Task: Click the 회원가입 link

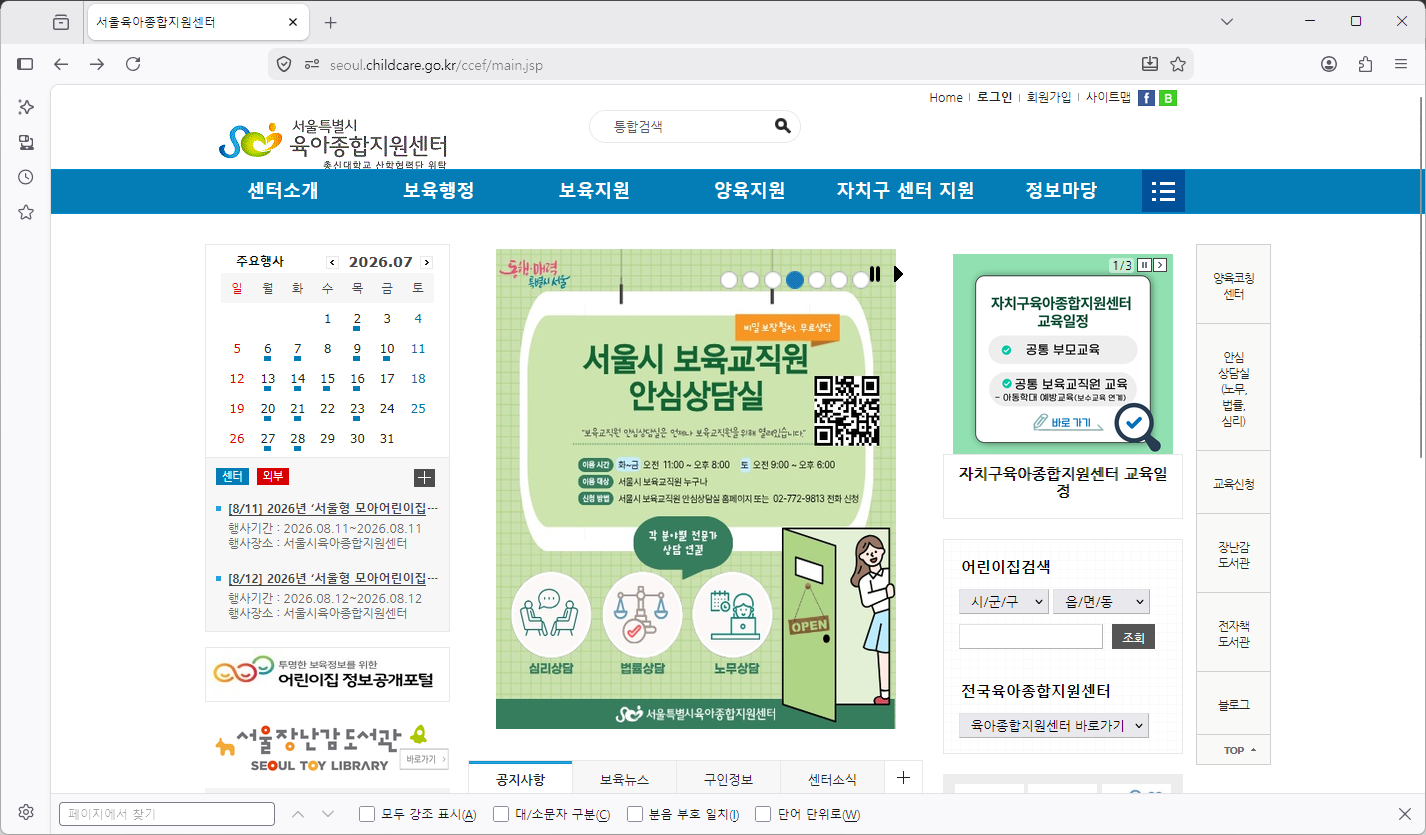Action: coord(1048,97)
